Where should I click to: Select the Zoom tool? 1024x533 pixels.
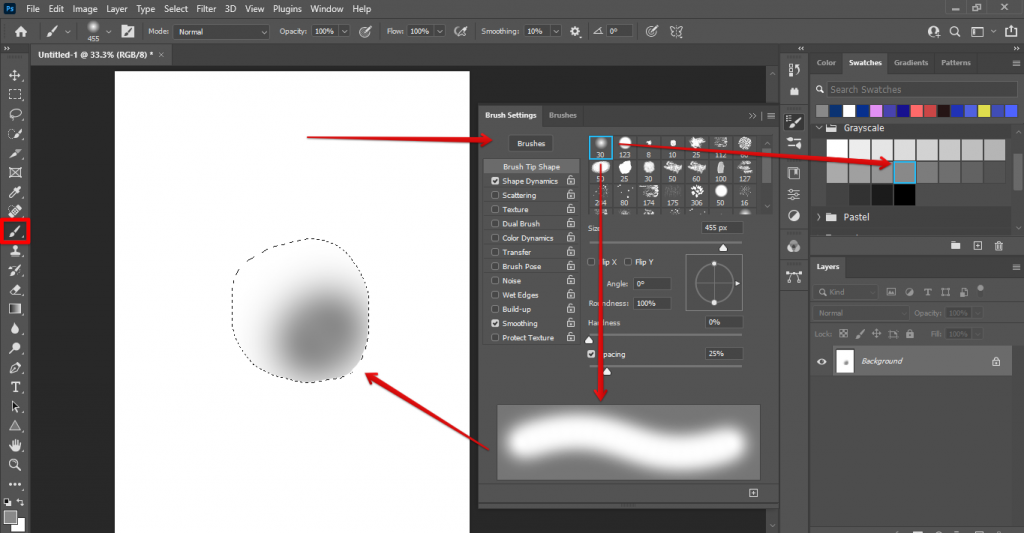click(15, 465)
